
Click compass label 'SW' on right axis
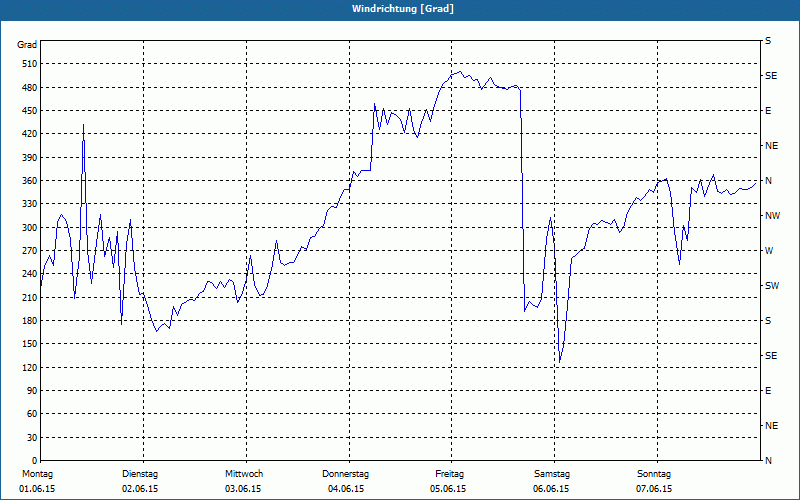coord(772,286)
